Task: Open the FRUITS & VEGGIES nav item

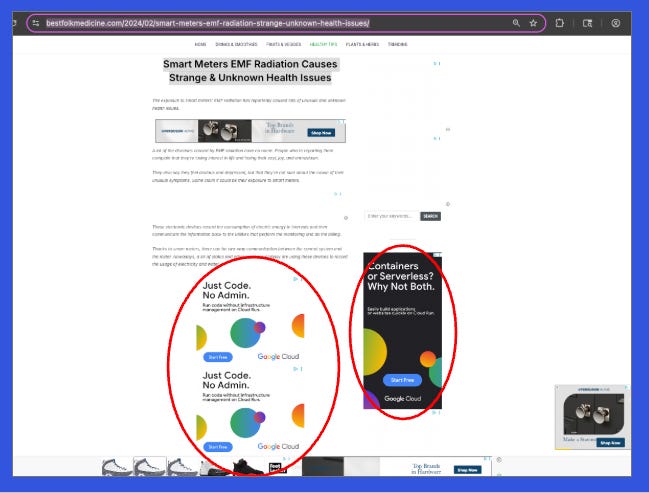Action: pyautogui.click(x=284, y=44)
